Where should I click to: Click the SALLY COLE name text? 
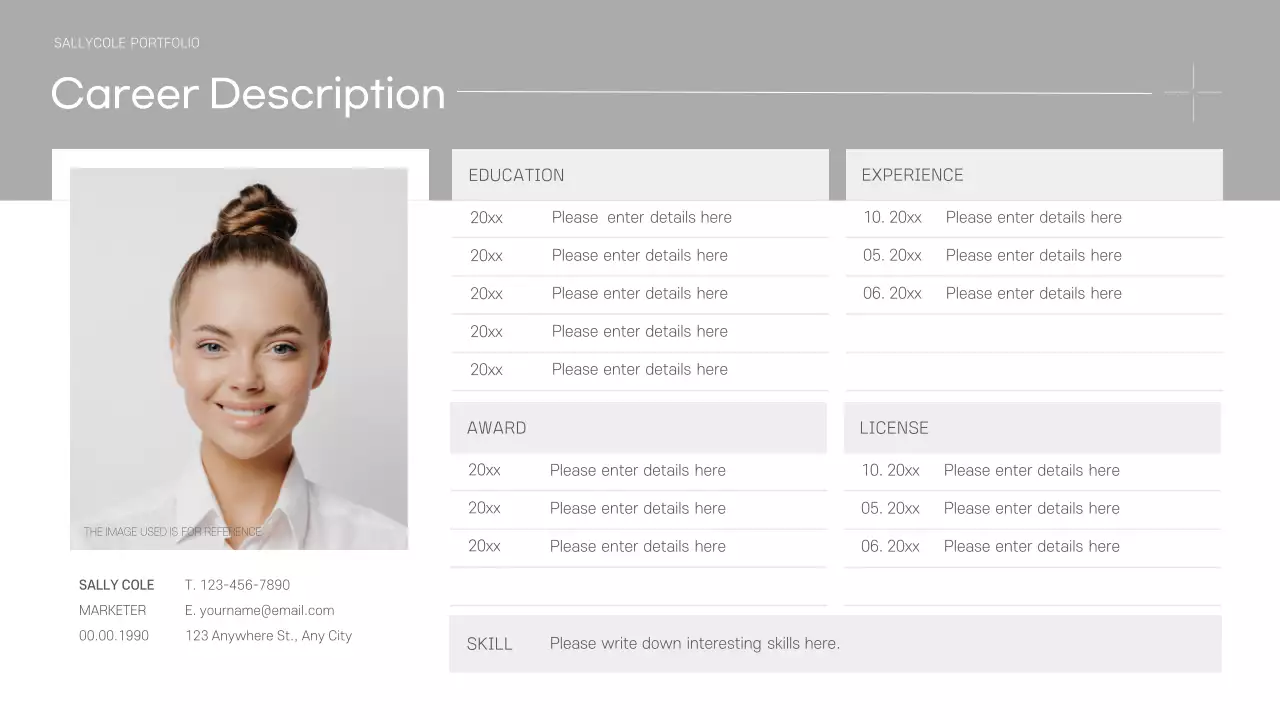click(x=116, y=585)
